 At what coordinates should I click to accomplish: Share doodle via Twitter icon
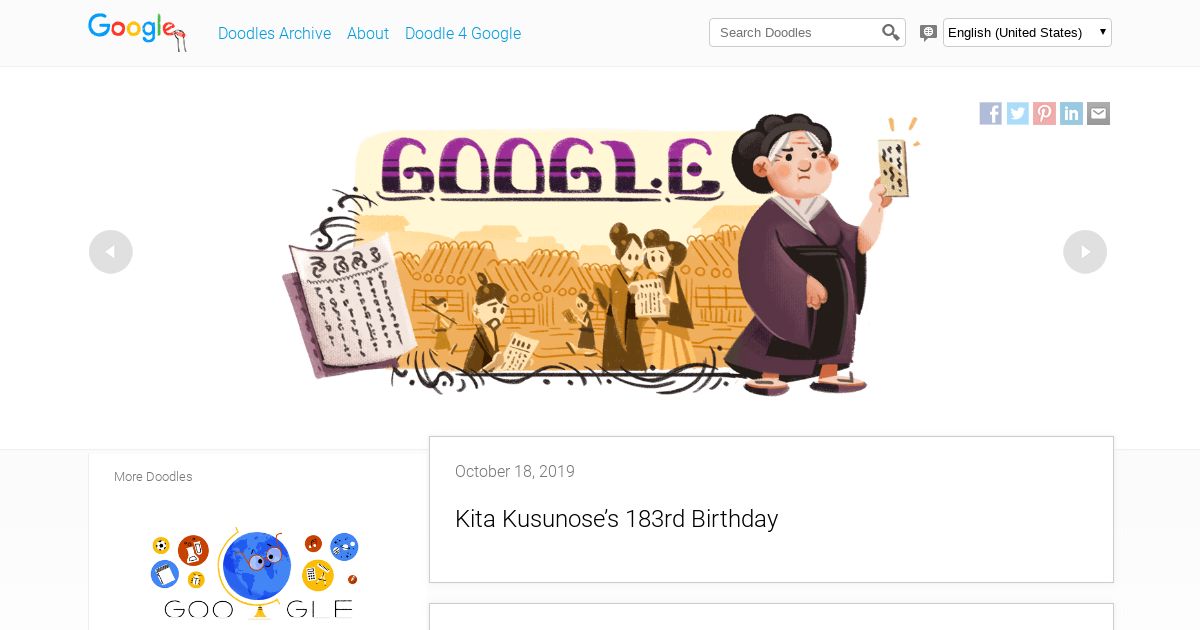(x=1018, y=114)
